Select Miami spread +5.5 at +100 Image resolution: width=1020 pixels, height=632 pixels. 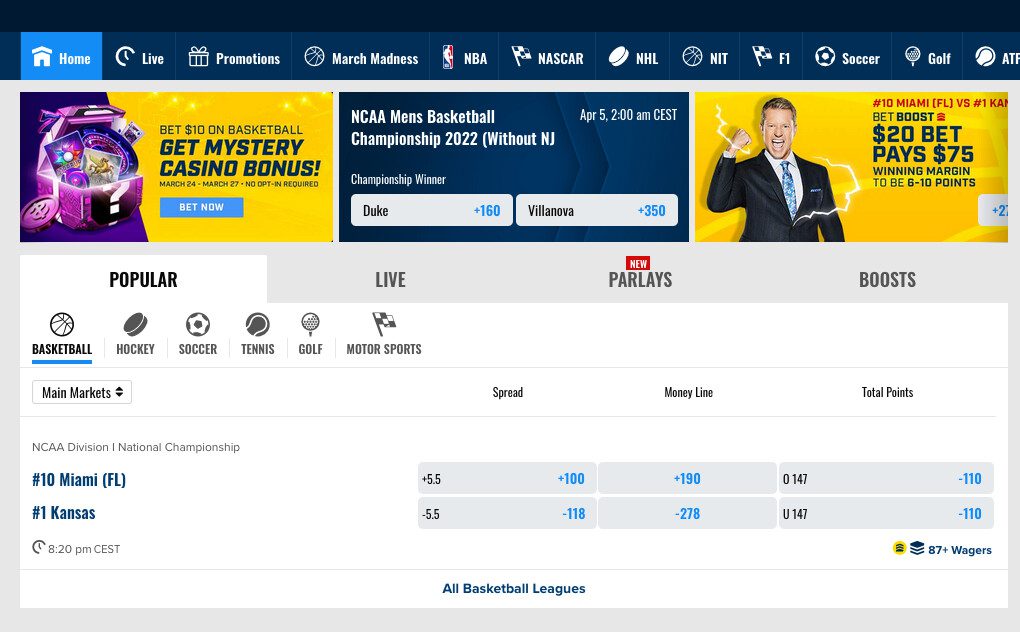[x=507, y=479]
